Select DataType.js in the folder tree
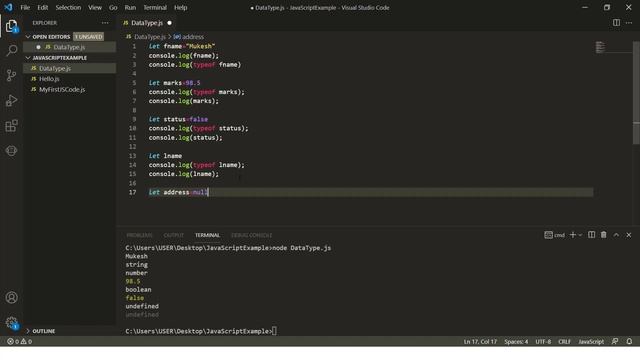Screen dimensions: 640x360 click(69, 69)
